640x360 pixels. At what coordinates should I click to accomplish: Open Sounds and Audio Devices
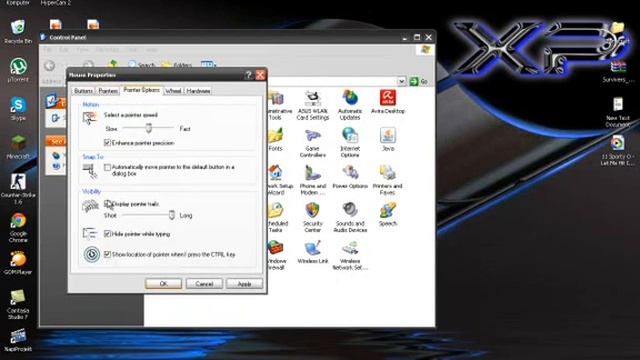coord(350,218)
